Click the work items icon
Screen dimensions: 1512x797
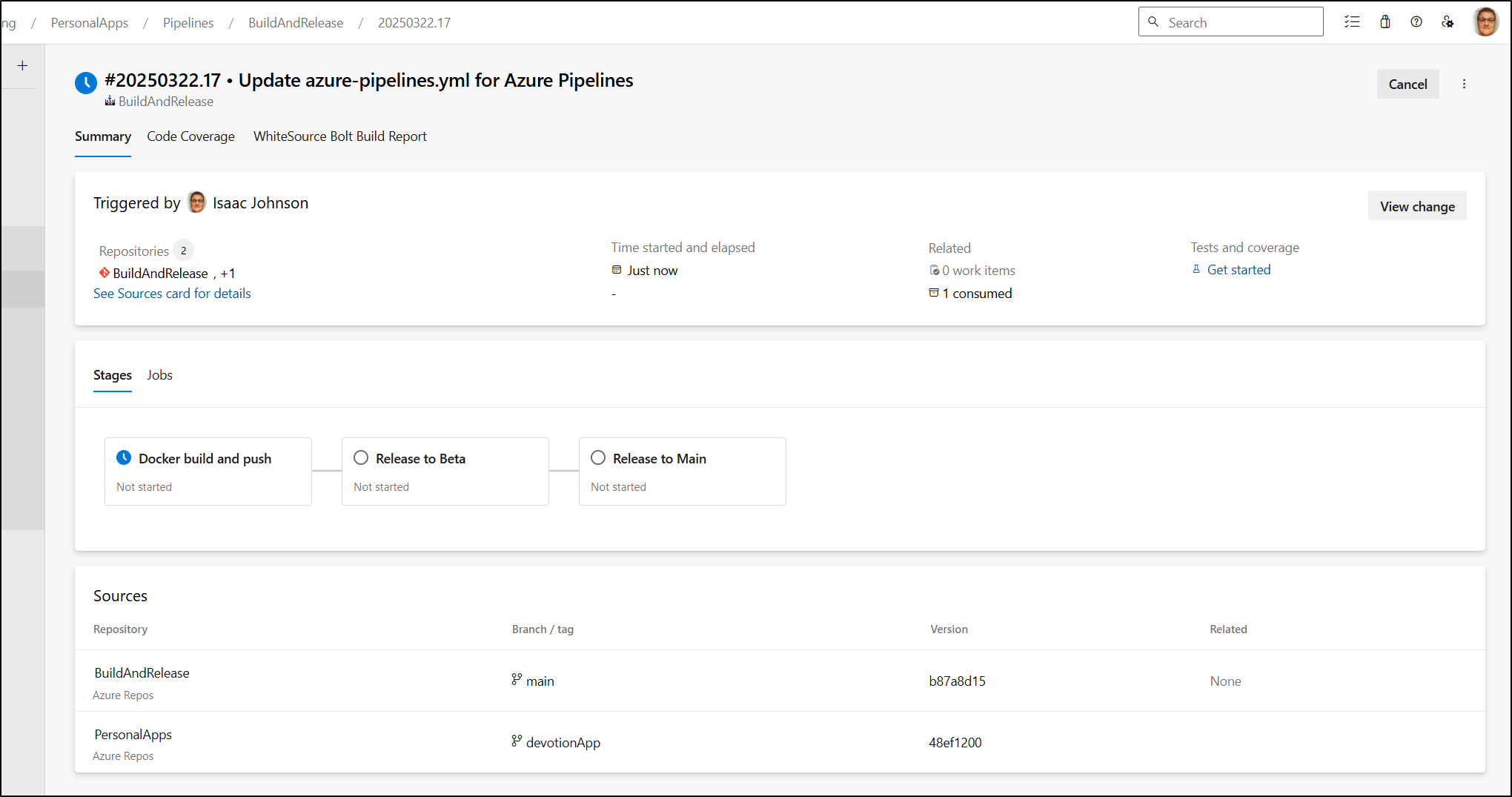coord(934,271)
